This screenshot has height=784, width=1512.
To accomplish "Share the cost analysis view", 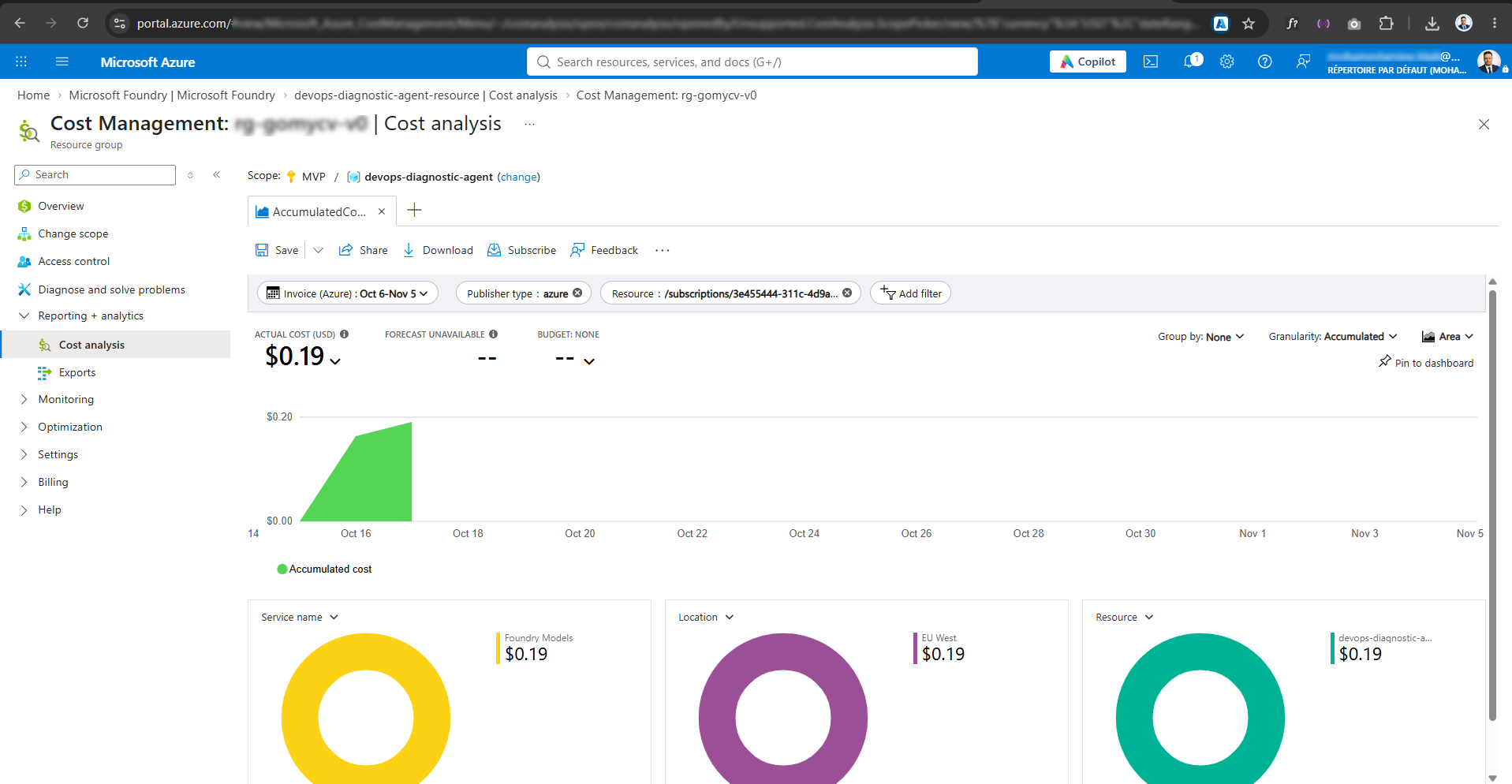I will [364, 250].
